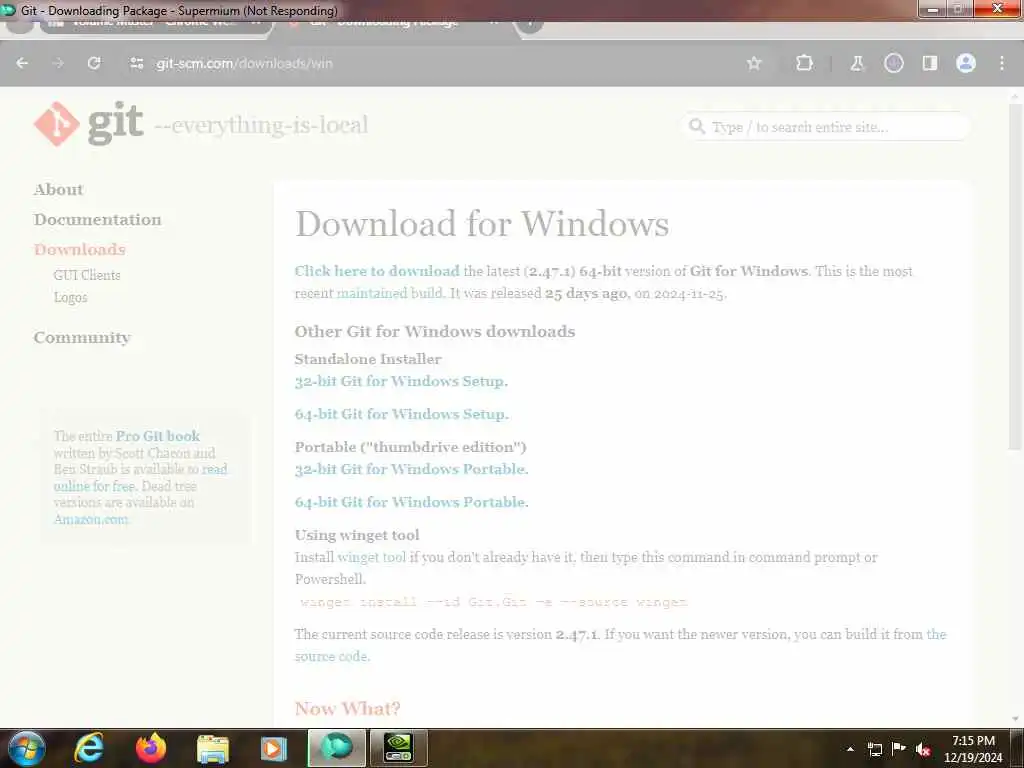1024x768 pixels.
Task: Click the winget install command text
Action: pos(494,602)
